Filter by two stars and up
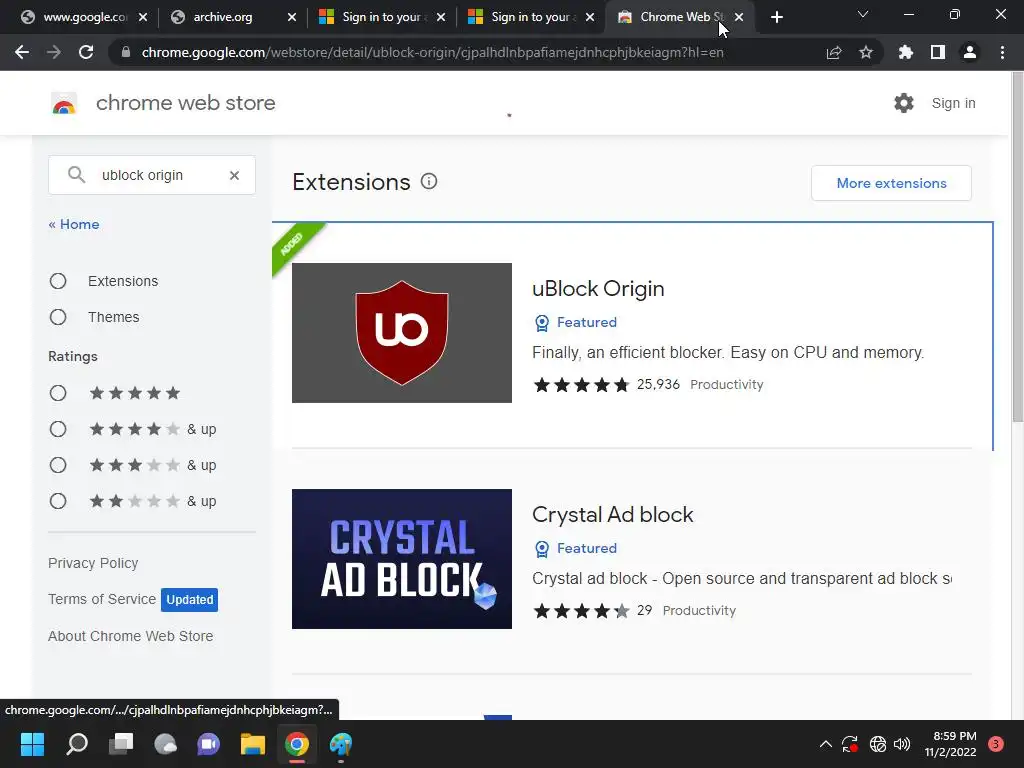Viewport: 1024px width, 768px height. (58, 501)
